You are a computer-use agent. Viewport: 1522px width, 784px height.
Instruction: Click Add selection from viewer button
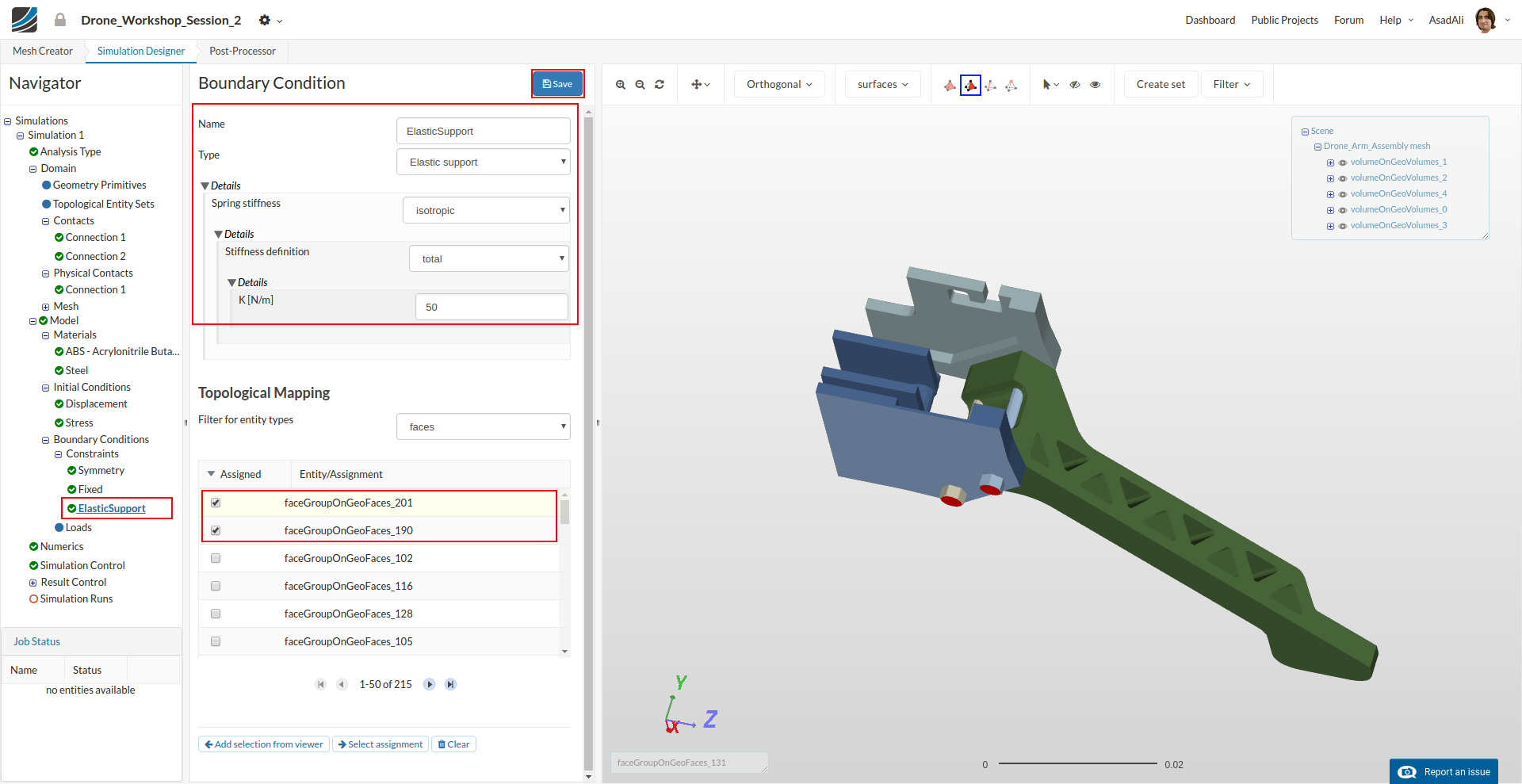point(264,744)
